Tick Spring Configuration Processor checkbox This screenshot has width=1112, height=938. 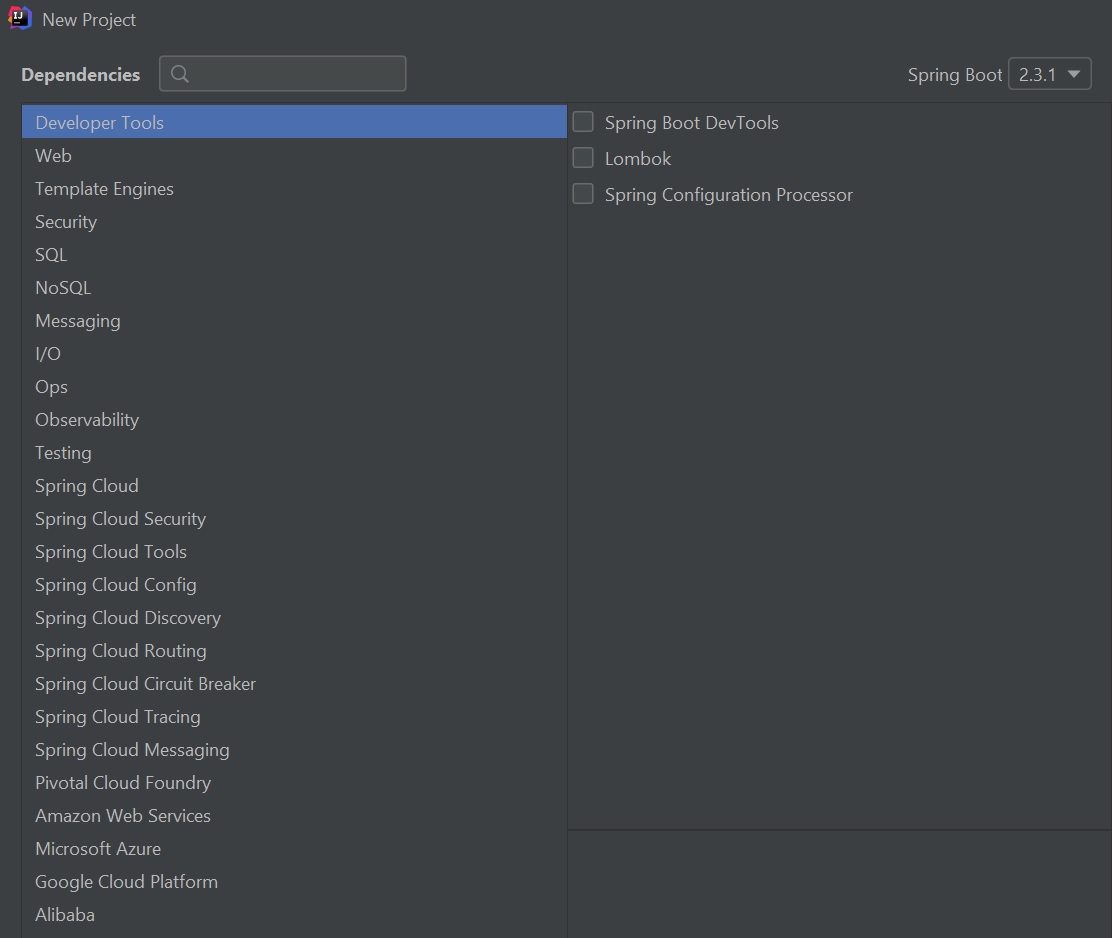click(x=583, y=194)
